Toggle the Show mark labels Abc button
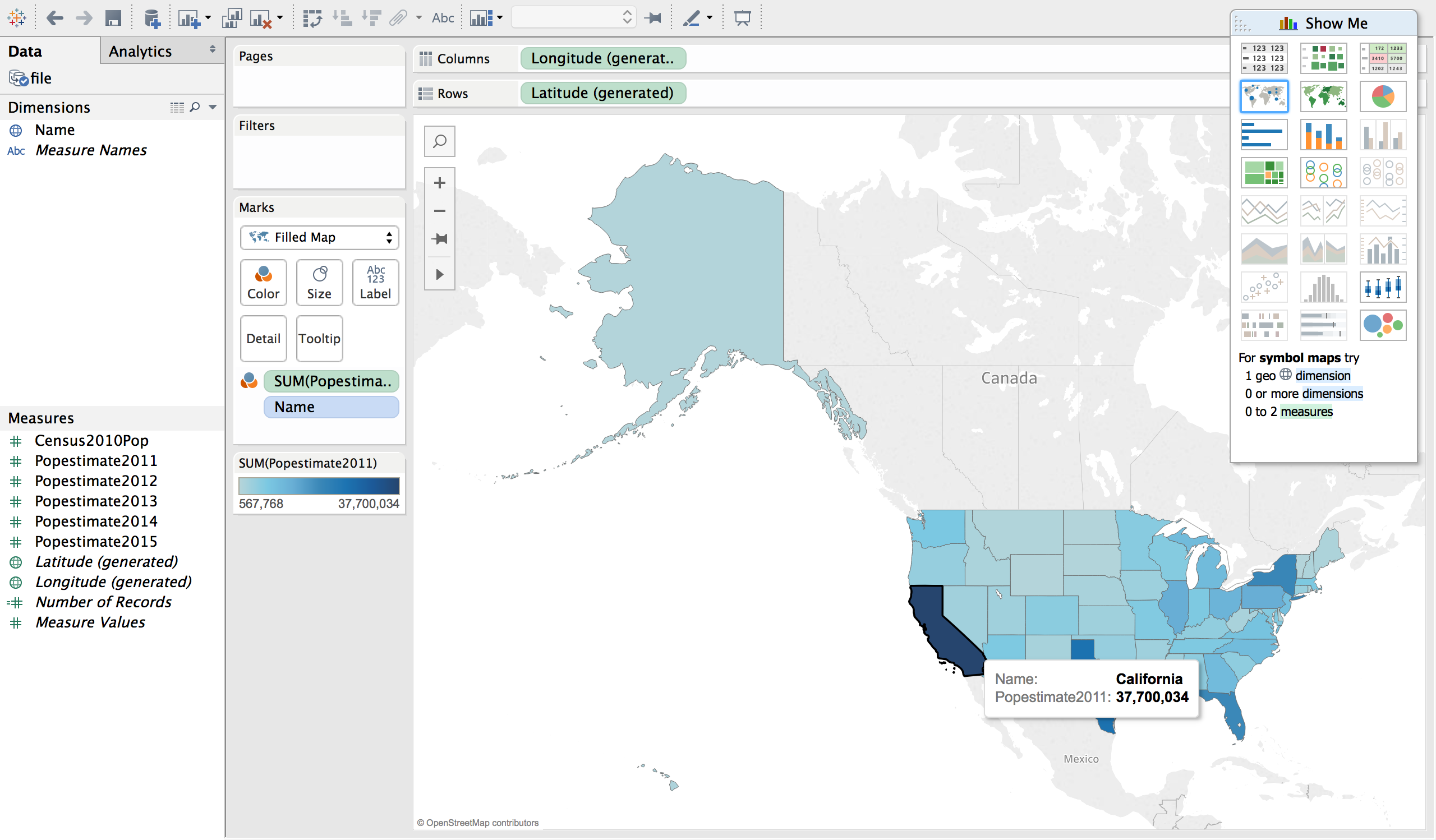The image size is (1436, 840). 442,18
